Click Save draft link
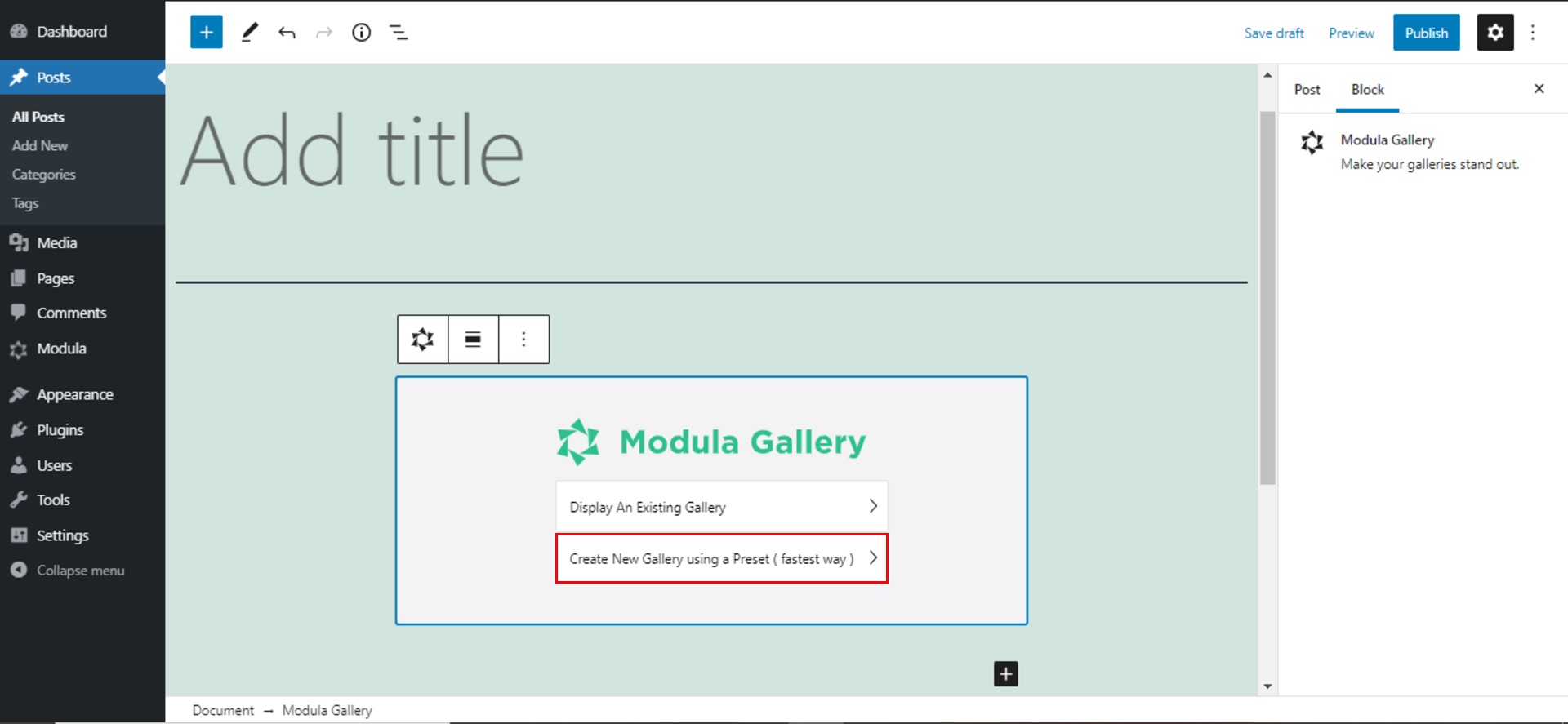Screen dimensions: 1568x724 click(1274, 33)
